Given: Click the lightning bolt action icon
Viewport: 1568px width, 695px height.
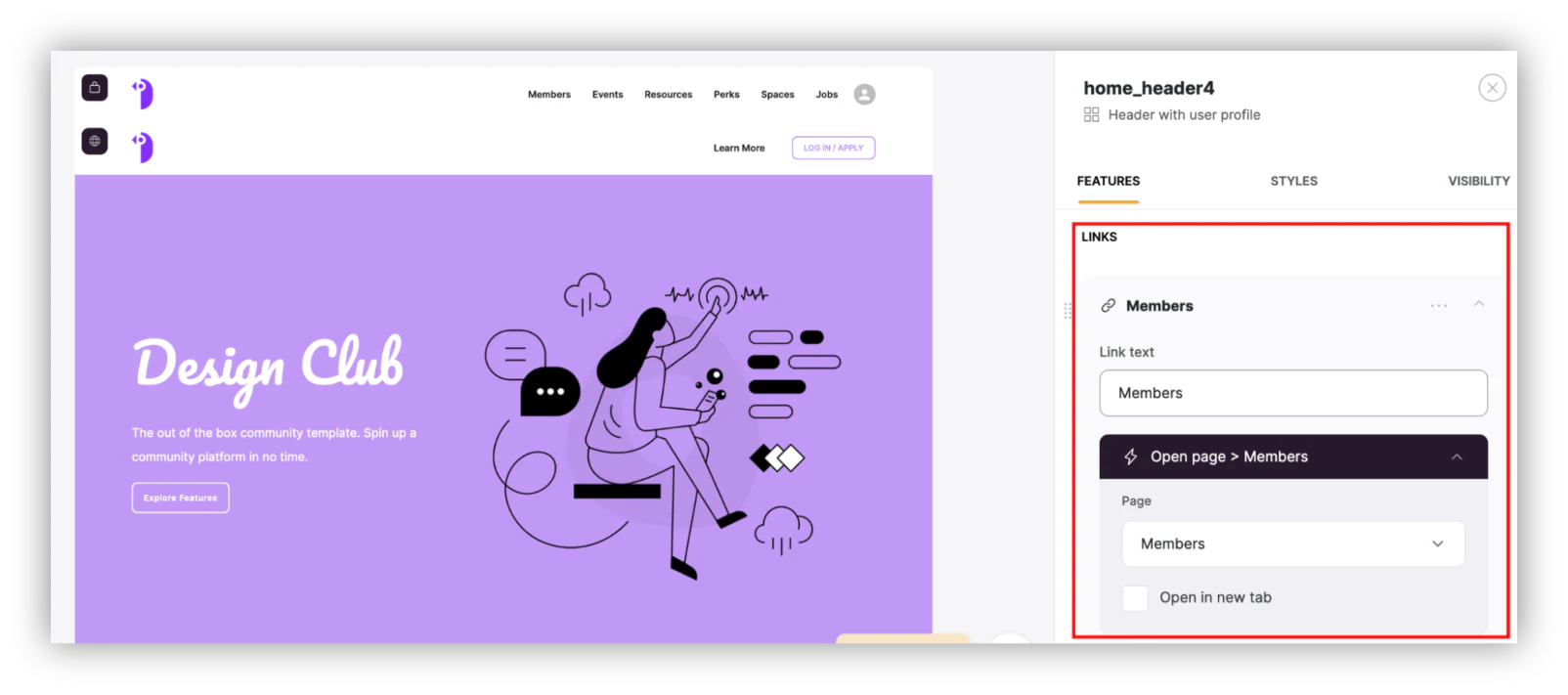Looking at the screenshot, I should (x=1131, y=456).
